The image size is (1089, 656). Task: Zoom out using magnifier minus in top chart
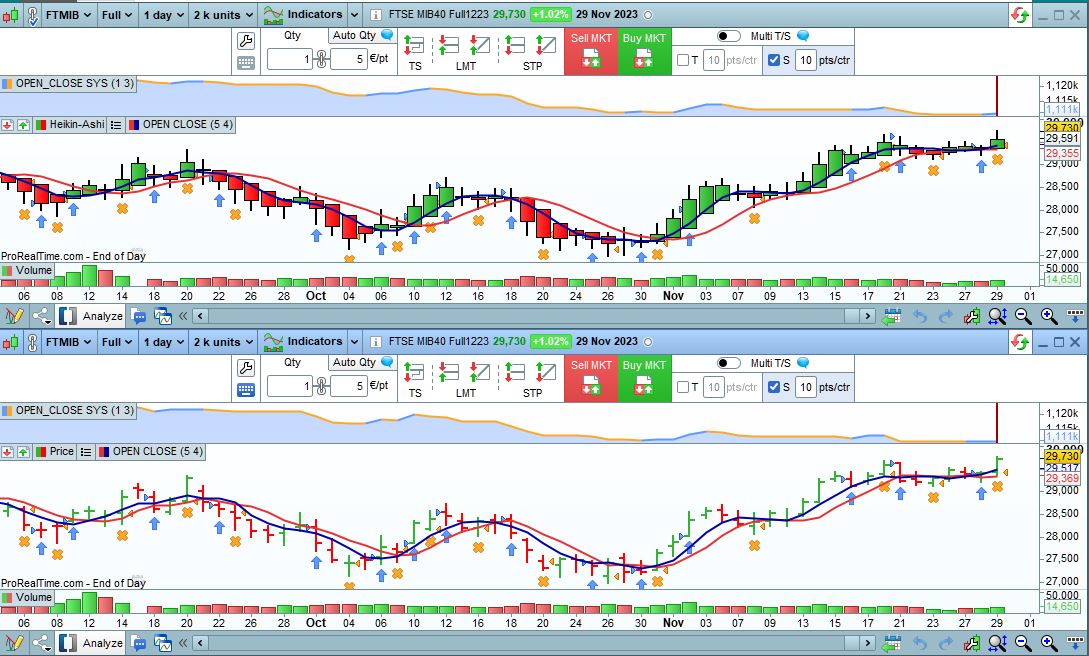coord(1023,317)
